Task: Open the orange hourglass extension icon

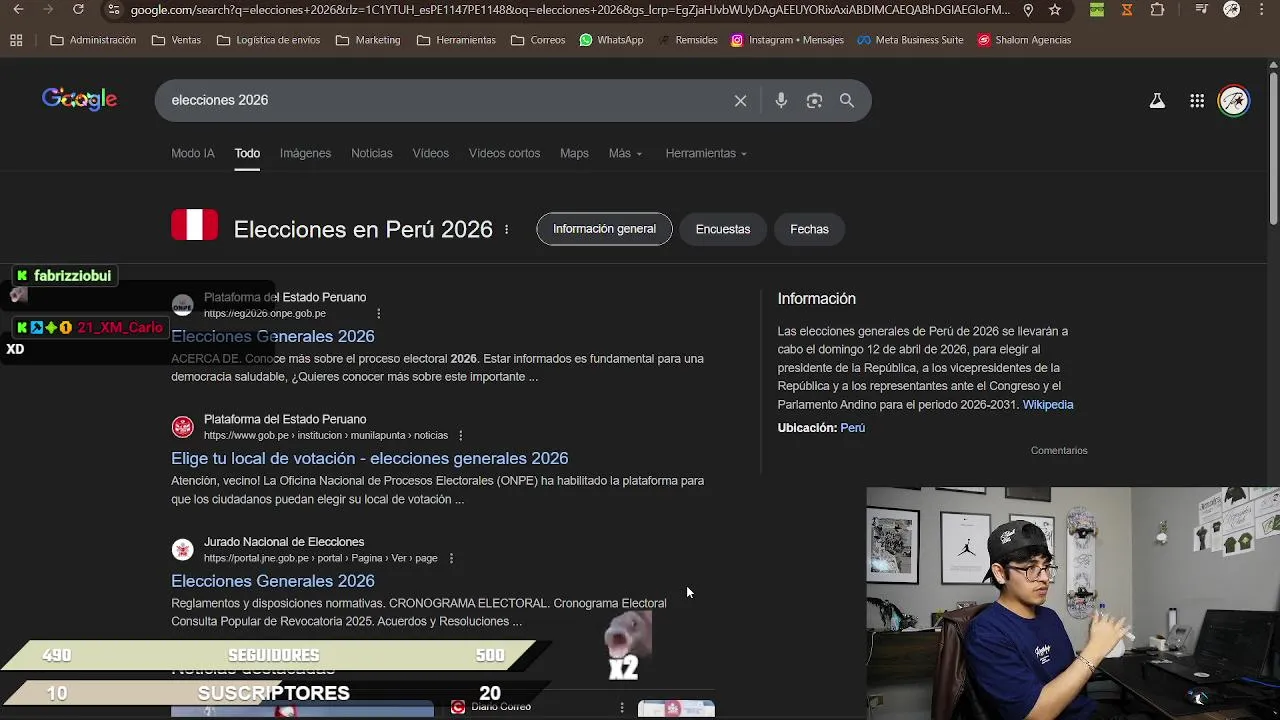Action: click(1127, 10)
